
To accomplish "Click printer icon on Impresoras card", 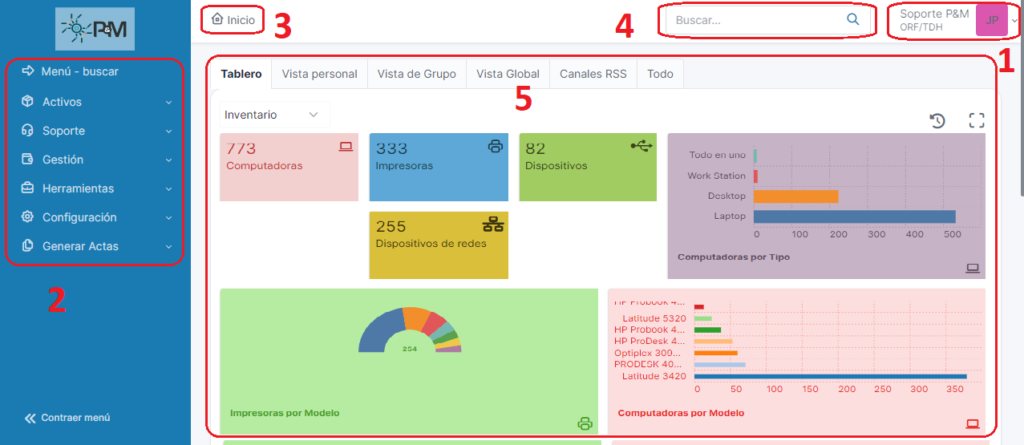I will coord(494,146).
